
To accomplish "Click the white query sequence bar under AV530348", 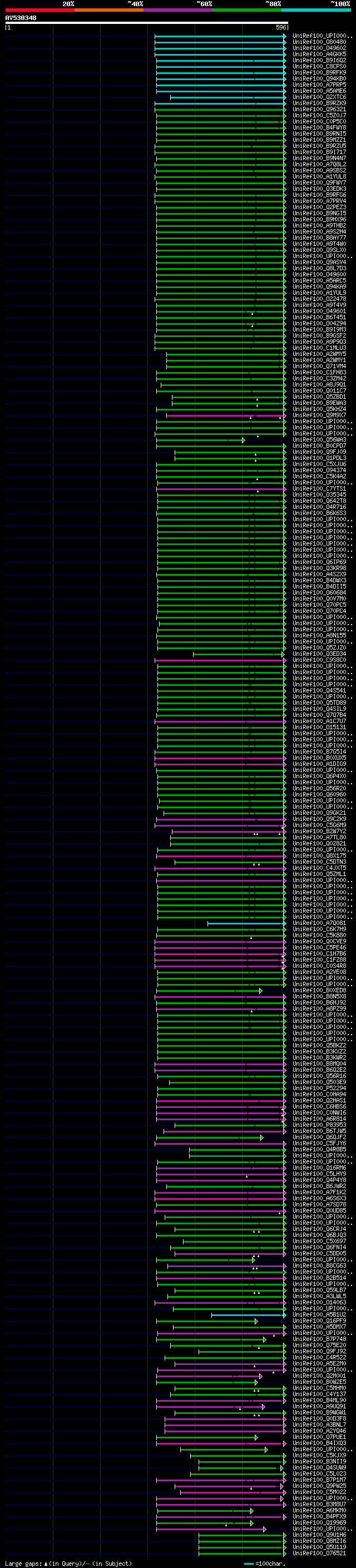I will (x=146, y=23).
